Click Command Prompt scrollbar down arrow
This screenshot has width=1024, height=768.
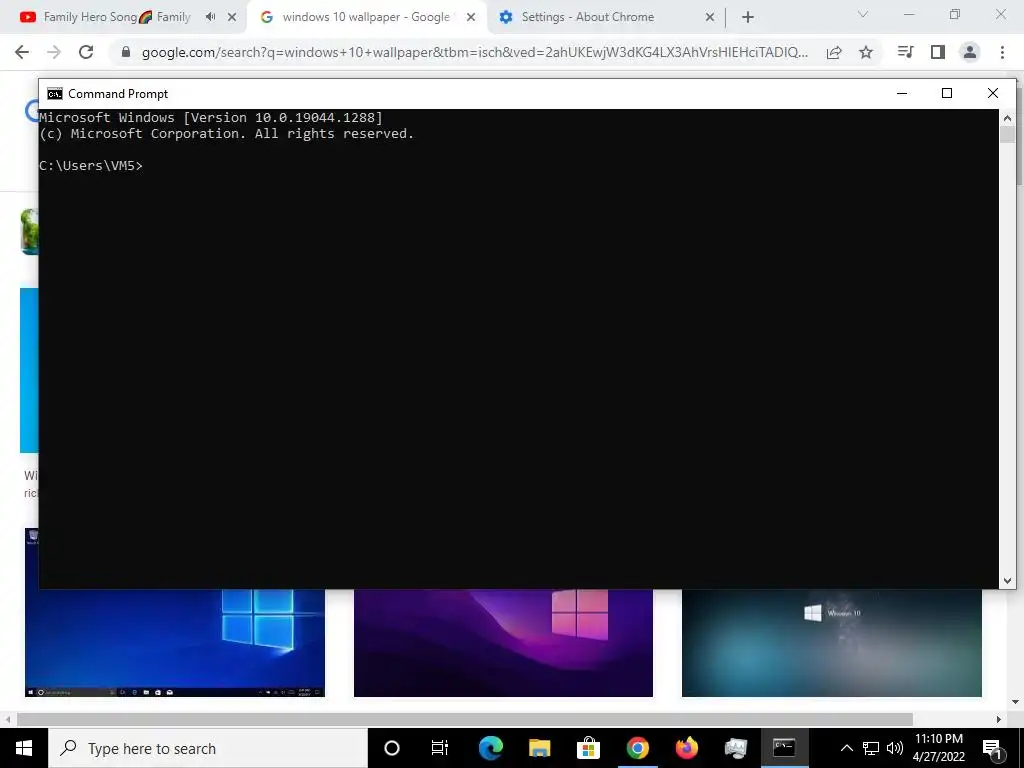pos(1007,581)
